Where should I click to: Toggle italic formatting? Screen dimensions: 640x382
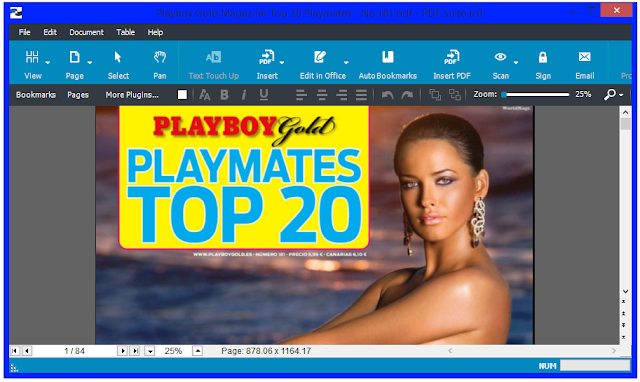click(x=244, y=95)
